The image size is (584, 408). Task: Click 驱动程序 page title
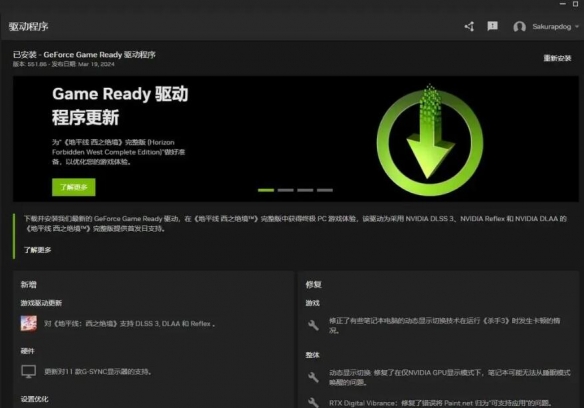[29, 27]
